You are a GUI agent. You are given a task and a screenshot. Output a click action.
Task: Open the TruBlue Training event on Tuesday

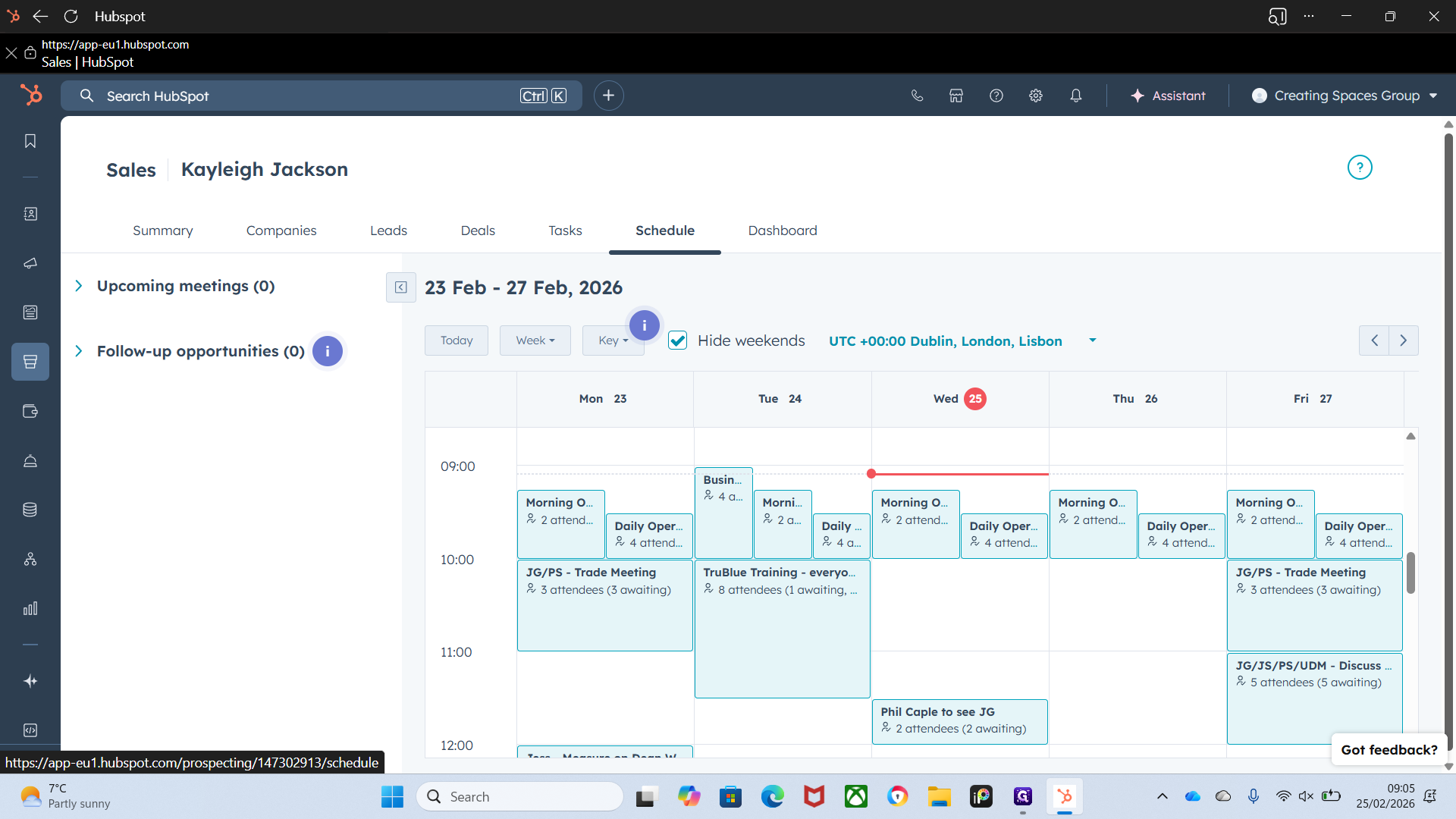pyautogui.click(x=783, y=629)
